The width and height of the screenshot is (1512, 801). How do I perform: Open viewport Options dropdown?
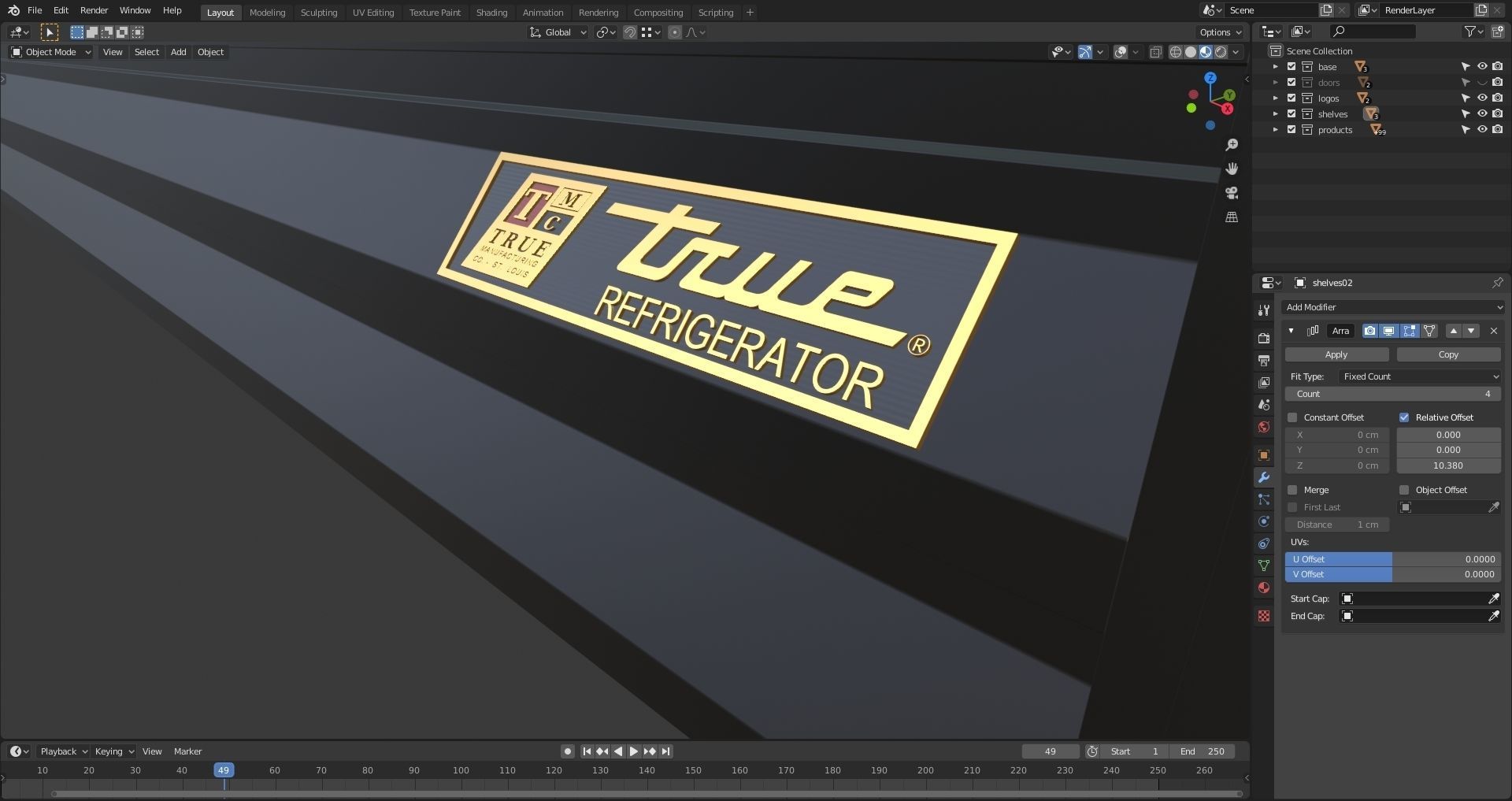pyautogui.click(x=1220, y=32)
